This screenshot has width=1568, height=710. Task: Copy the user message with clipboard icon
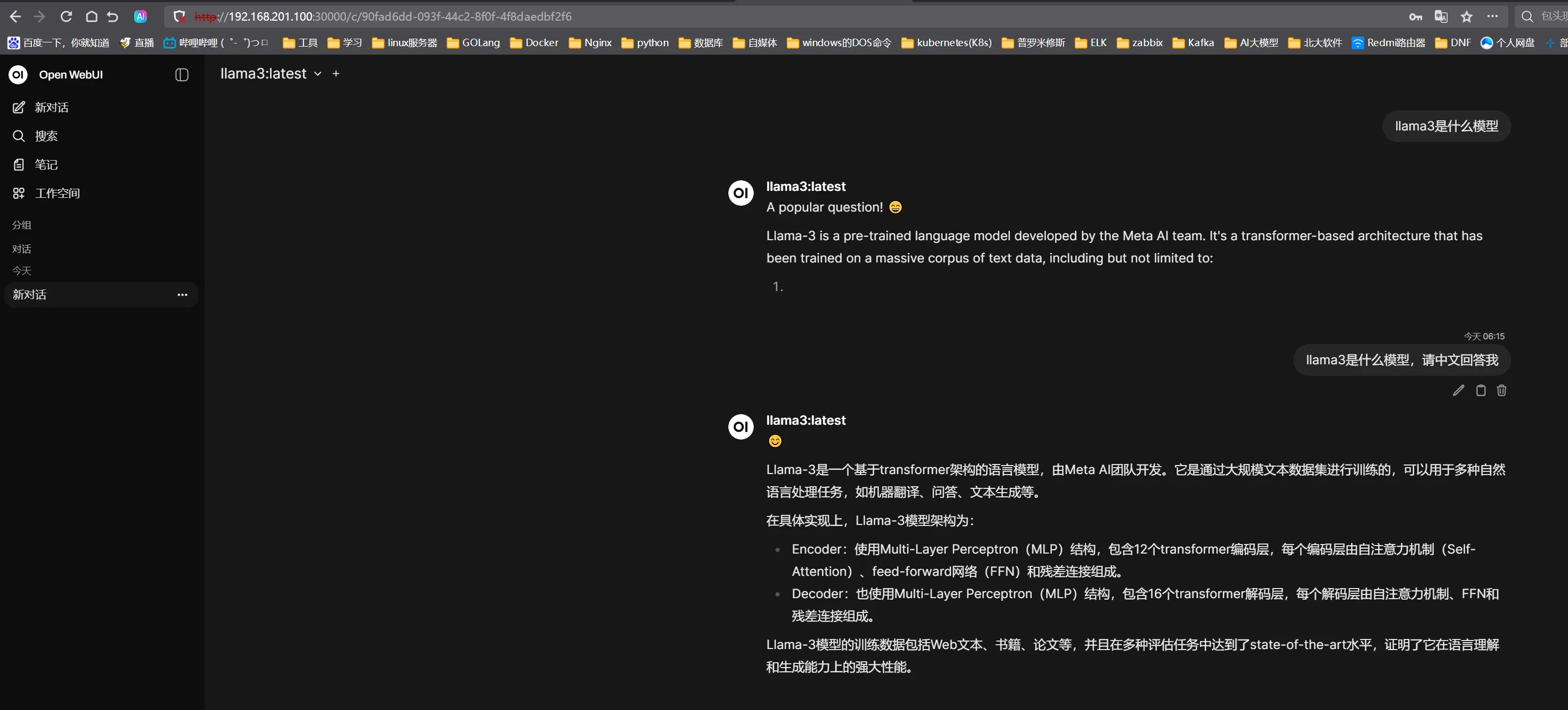tap(1480, 391)
